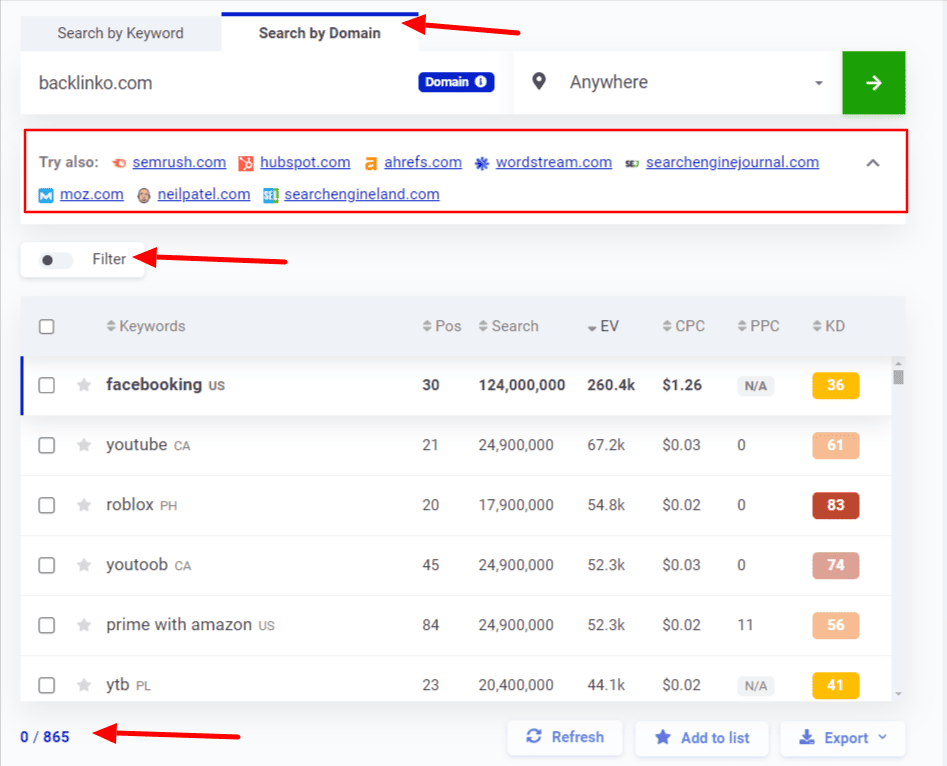
Task: Sort table by Pos column
Action: pos(441,326)
